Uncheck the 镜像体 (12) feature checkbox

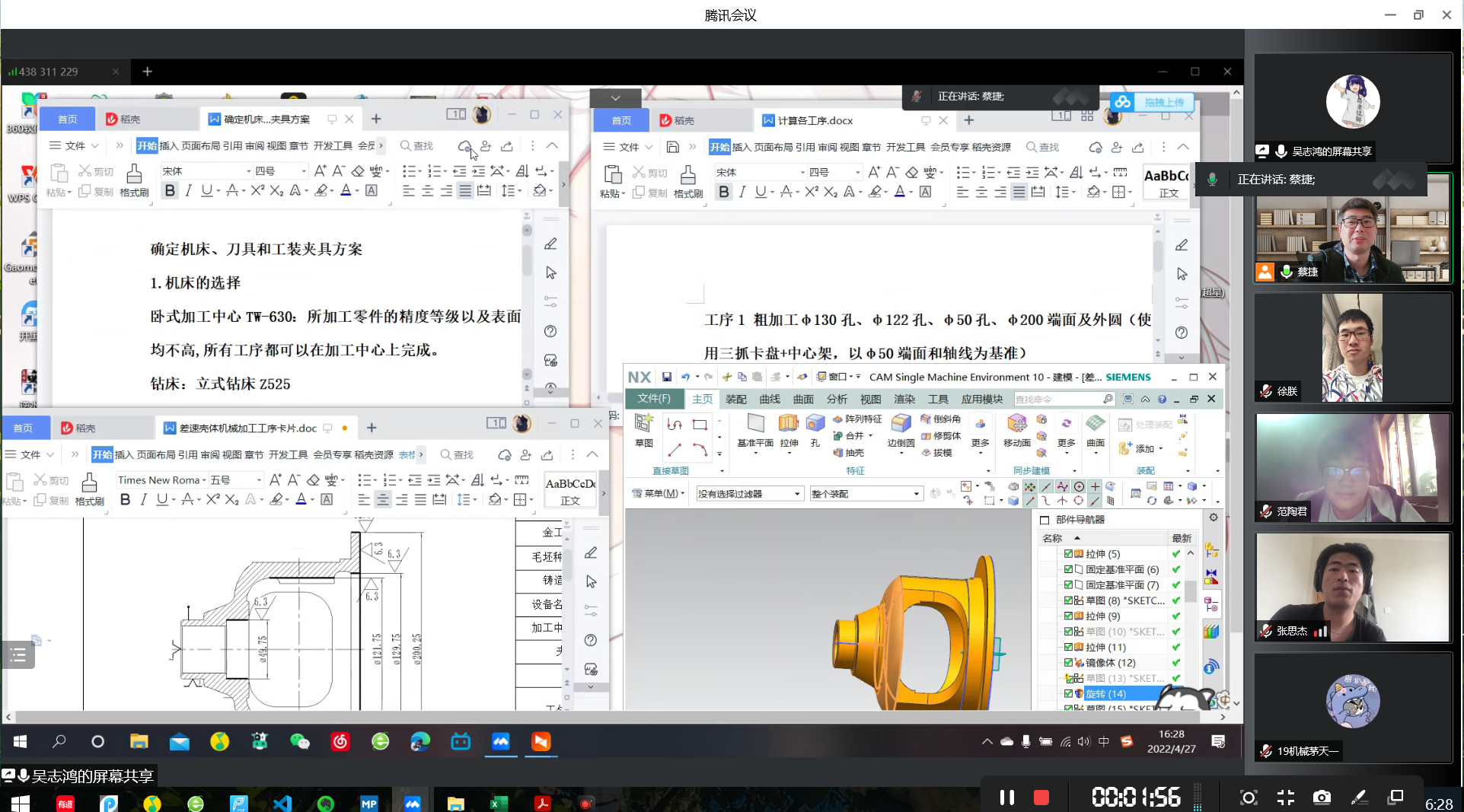coord(1068,663)
